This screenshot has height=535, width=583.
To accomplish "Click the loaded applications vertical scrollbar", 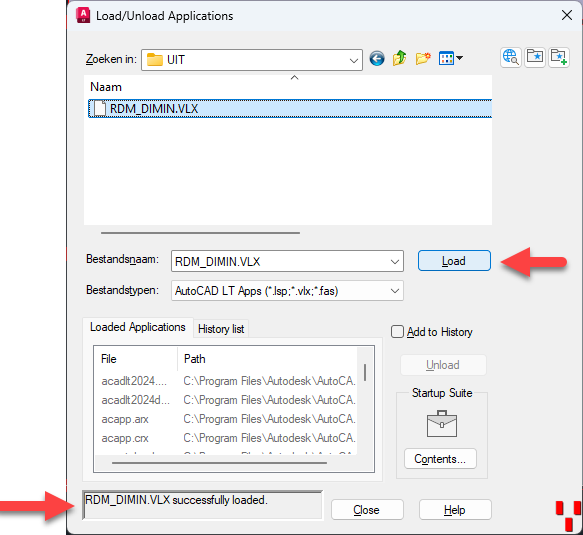I will pyautogui.click(x=365, y=401).
